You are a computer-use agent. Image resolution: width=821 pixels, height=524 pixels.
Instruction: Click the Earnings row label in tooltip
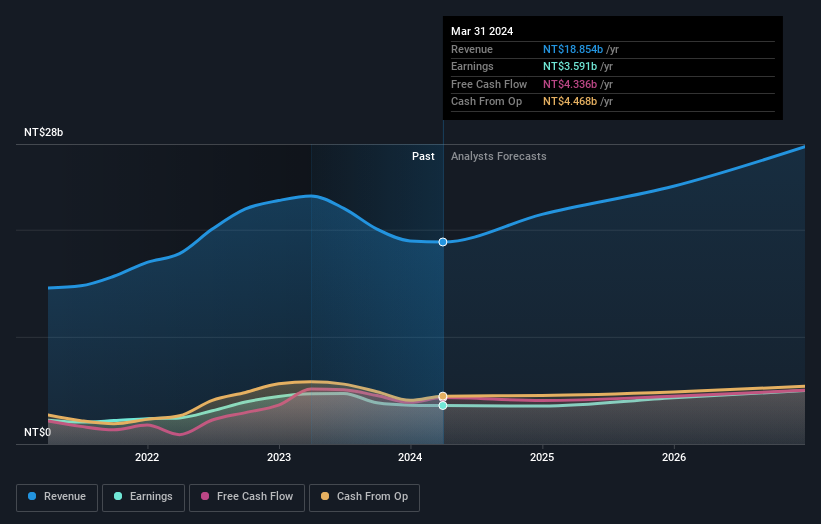point(472,66)
